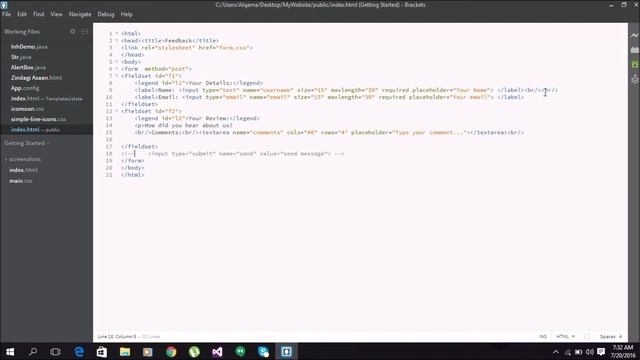Launch Google Chrome from the taskbar
The height and width of the screenshot is (360, 640).
171,351
